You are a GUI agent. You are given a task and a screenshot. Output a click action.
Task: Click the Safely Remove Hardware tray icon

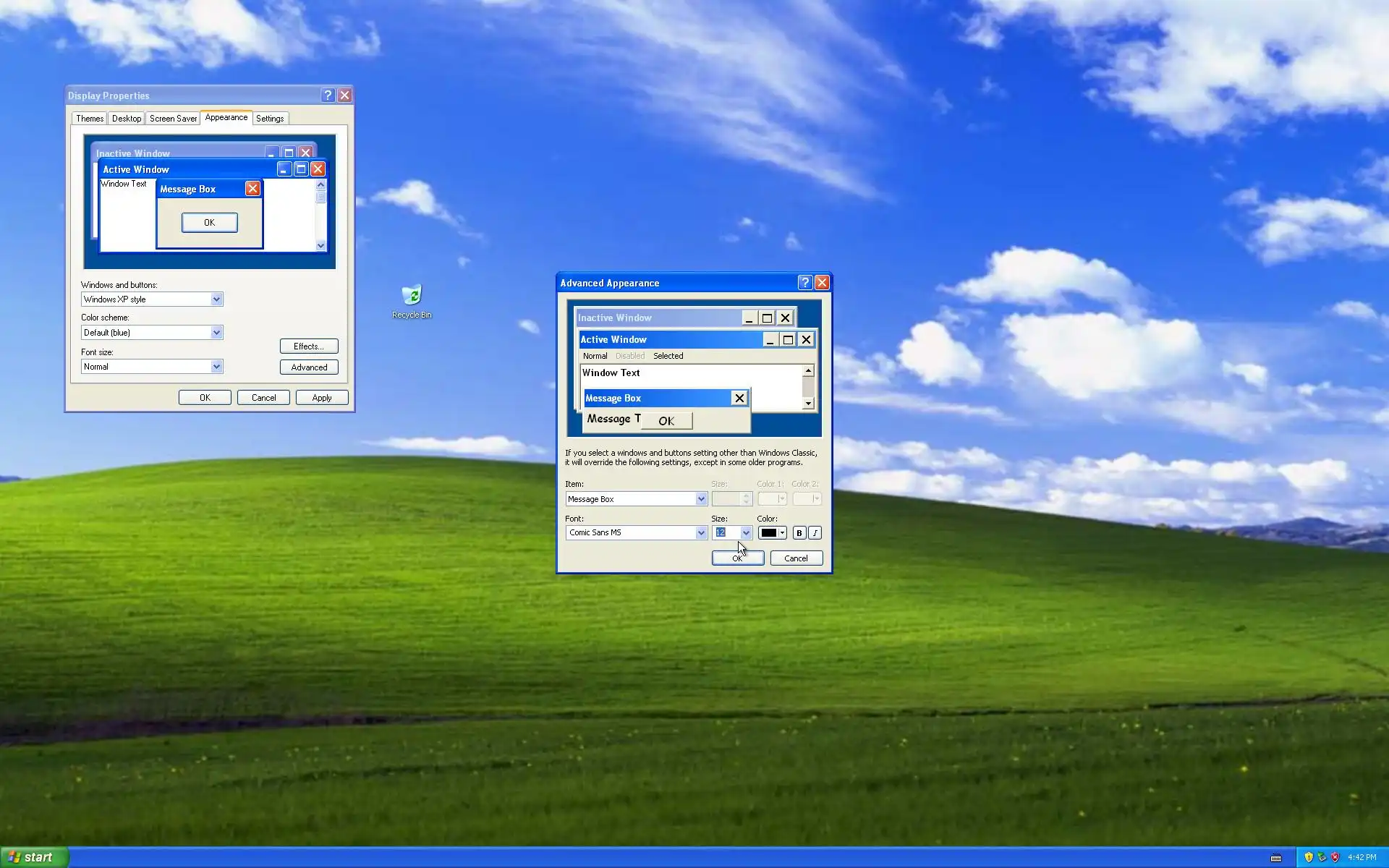coord(1322,857)
